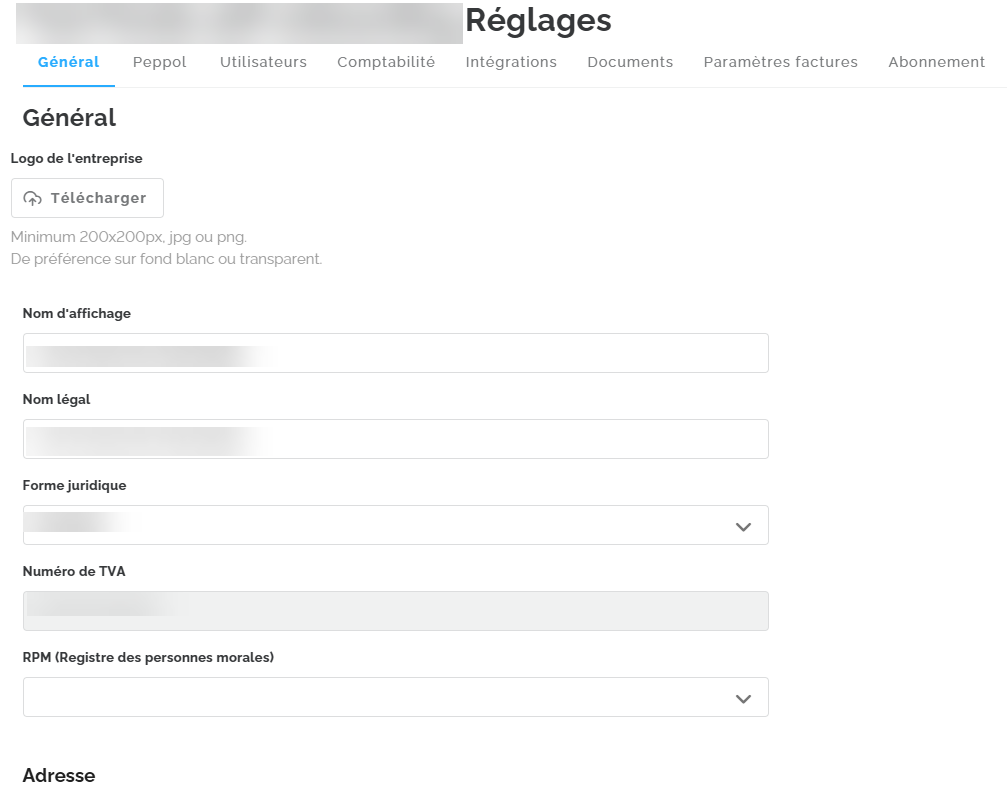
Task: Expand the RPM dropdown chevron arrow
Action: tap(743, 698)
